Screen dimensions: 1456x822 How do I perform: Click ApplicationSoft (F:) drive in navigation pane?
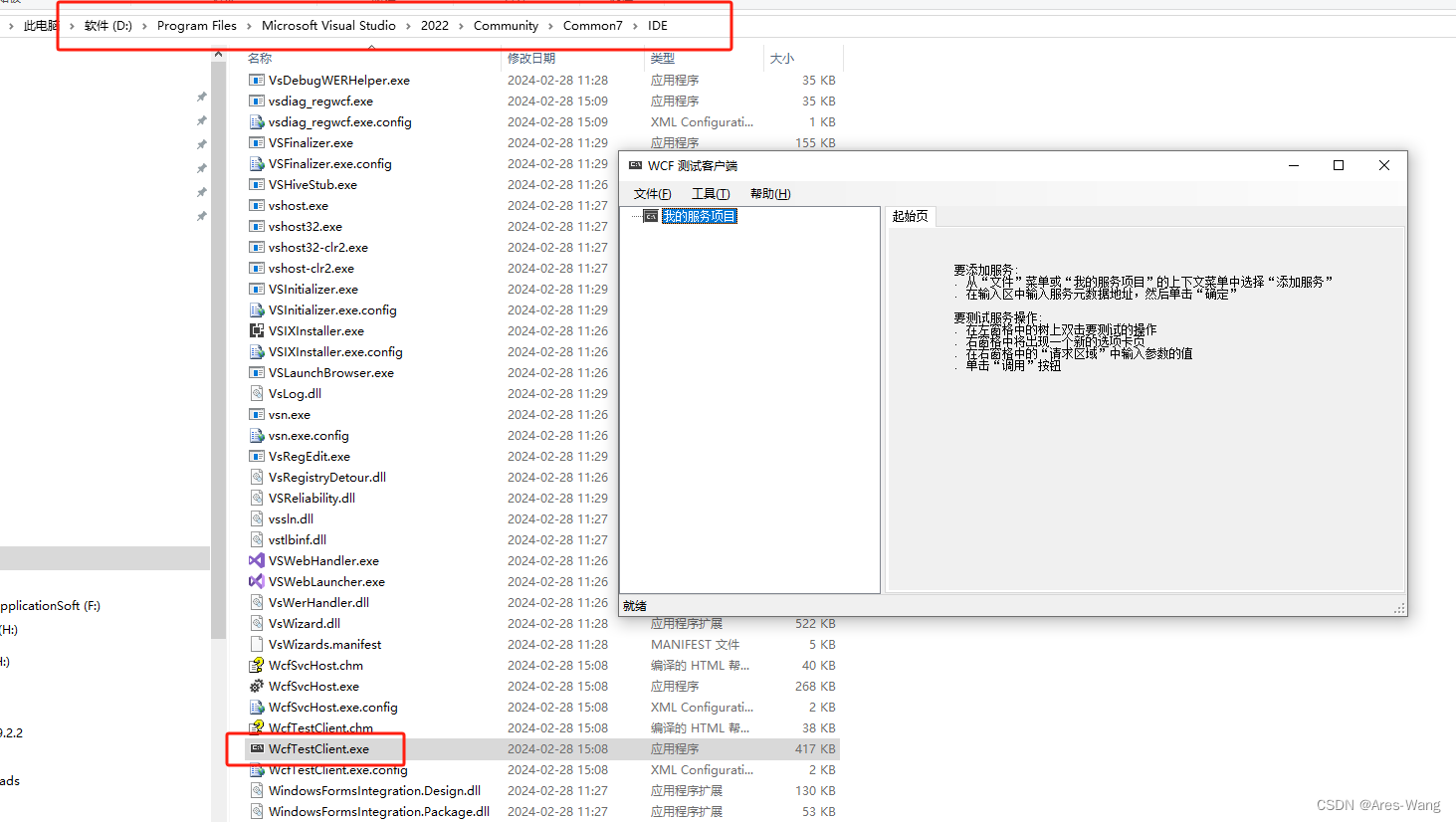pos(50,605)
